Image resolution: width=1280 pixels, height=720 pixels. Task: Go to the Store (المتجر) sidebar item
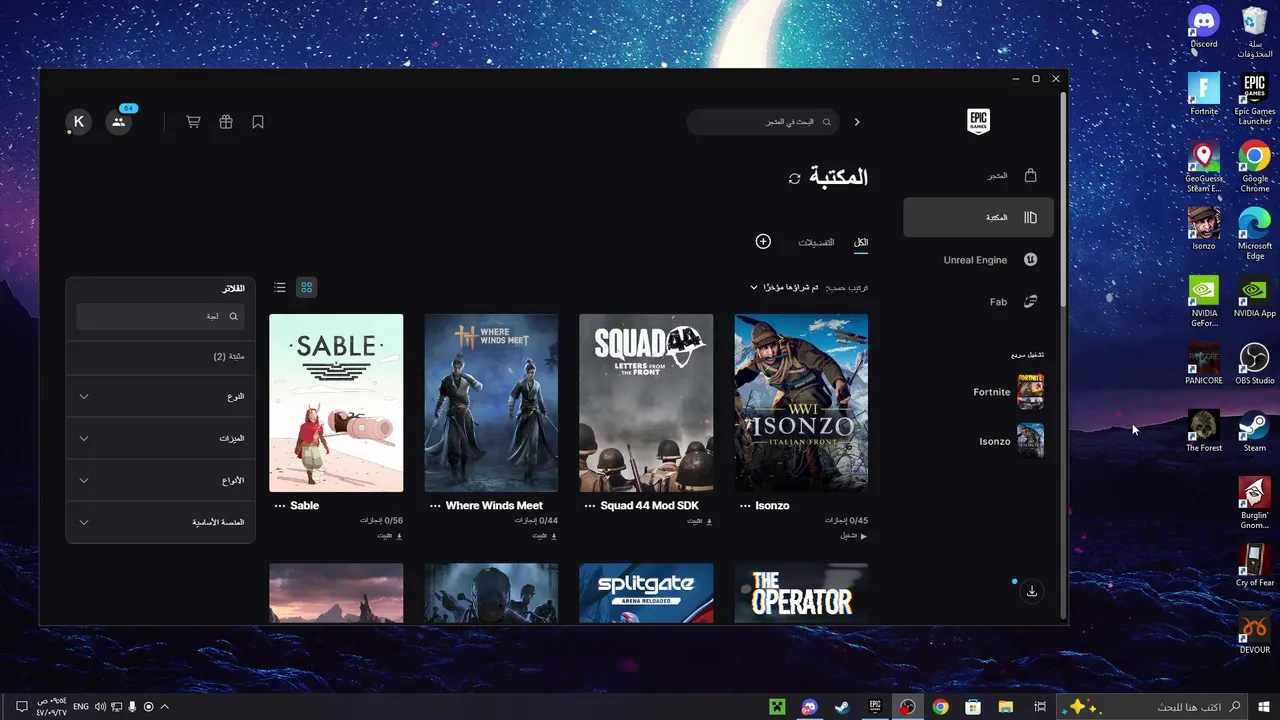tap(978, 175)
